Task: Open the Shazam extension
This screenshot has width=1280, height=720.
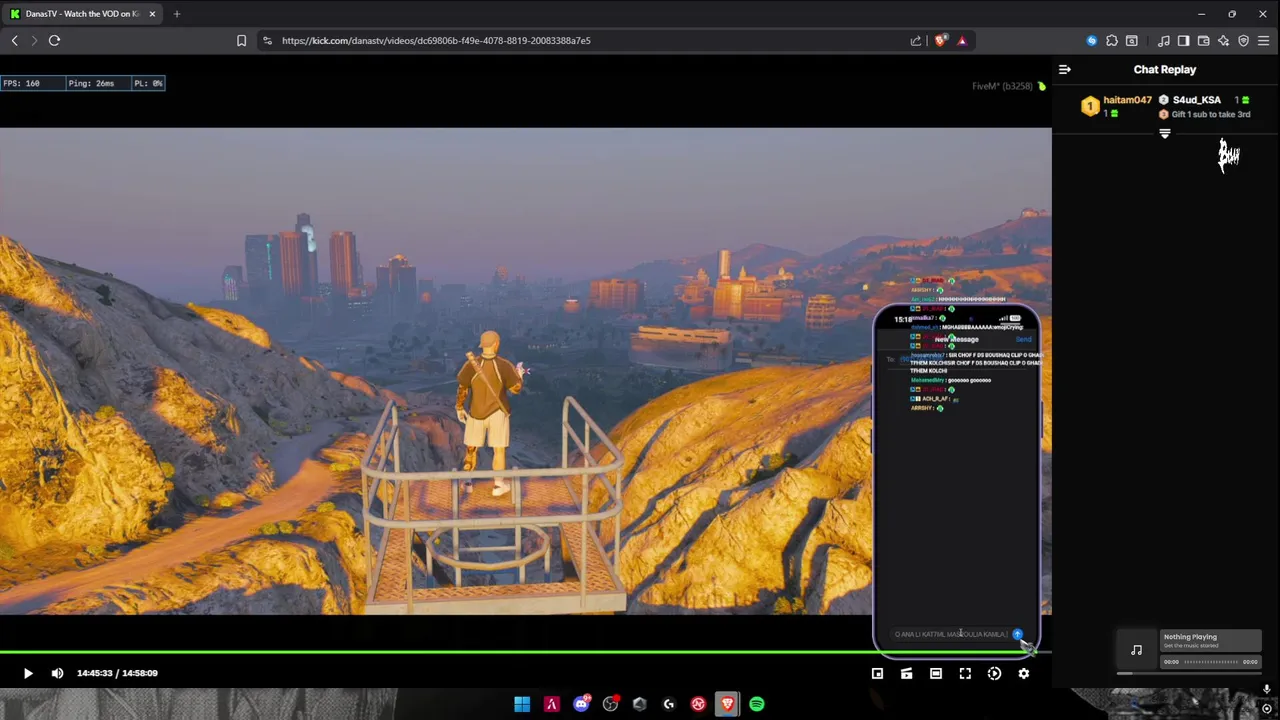Action: (x=1092, y=41)
